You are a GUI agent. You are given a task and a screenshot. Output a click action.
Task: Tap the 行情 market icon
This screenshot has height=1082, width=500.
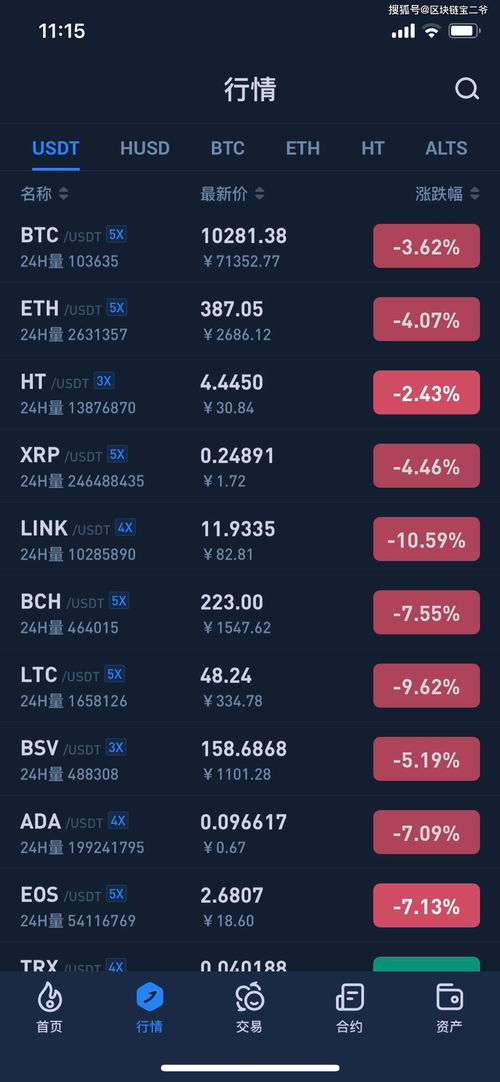click(x=150, y=997)
